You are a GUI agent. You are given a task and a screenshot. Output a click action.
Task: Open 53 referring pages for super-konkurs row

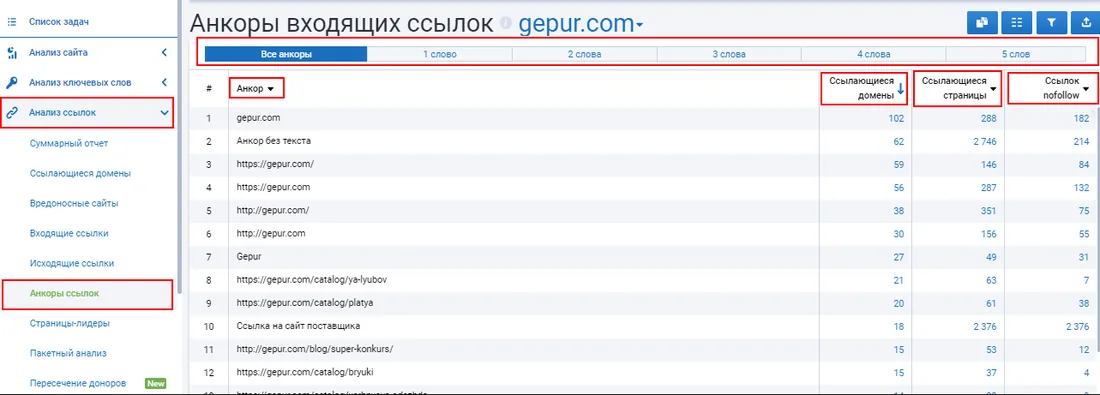[991, 349]
